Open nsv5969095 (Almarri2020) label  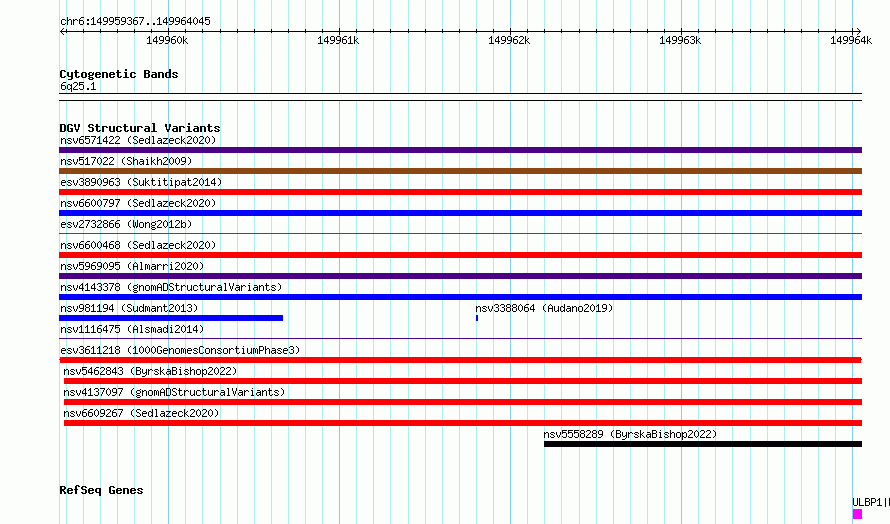[x=132, y=266]
